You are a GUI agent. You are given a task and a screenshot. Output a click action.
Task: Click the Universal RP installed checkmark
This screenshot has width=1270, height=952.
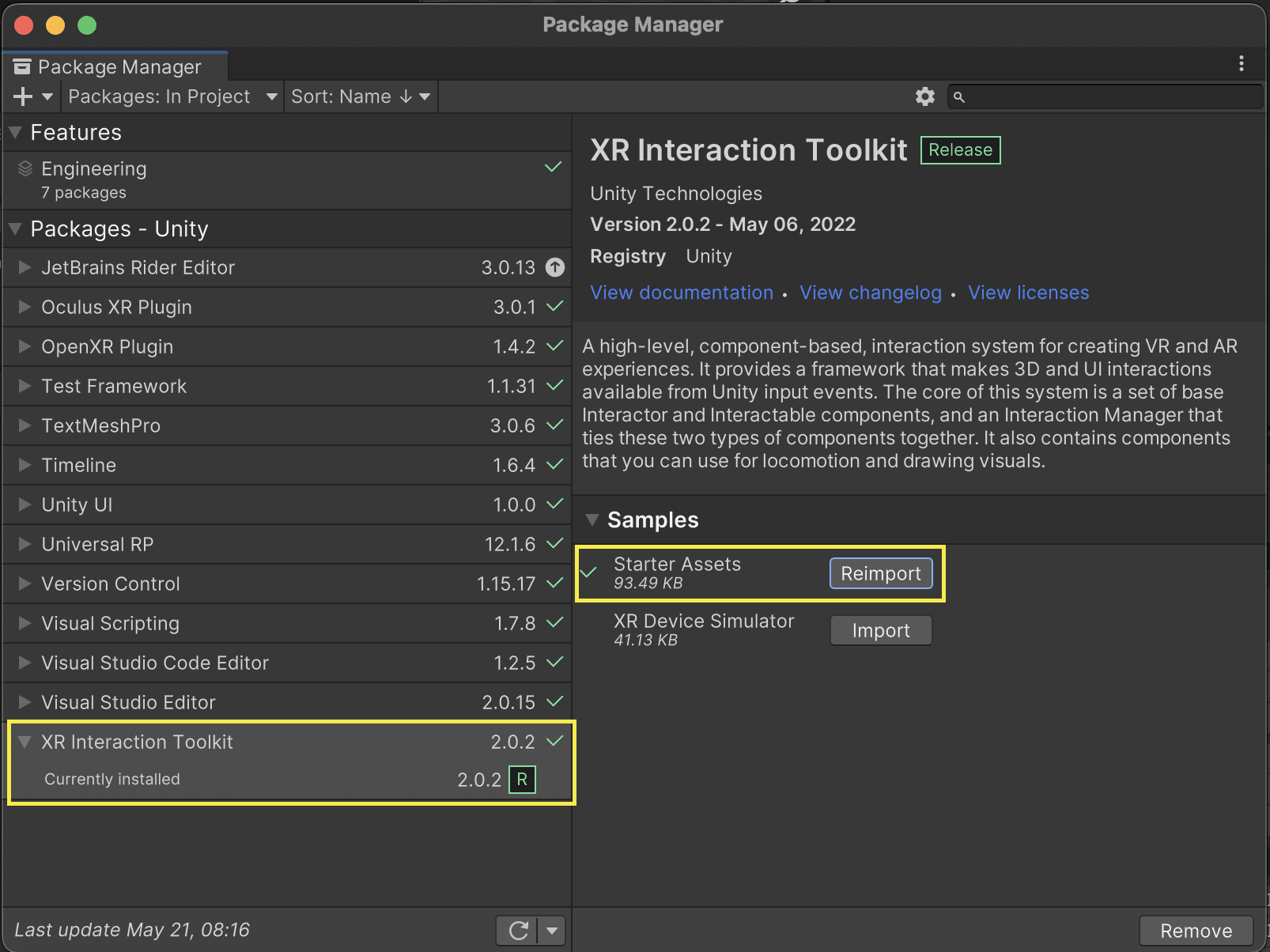tap(555, 543)
